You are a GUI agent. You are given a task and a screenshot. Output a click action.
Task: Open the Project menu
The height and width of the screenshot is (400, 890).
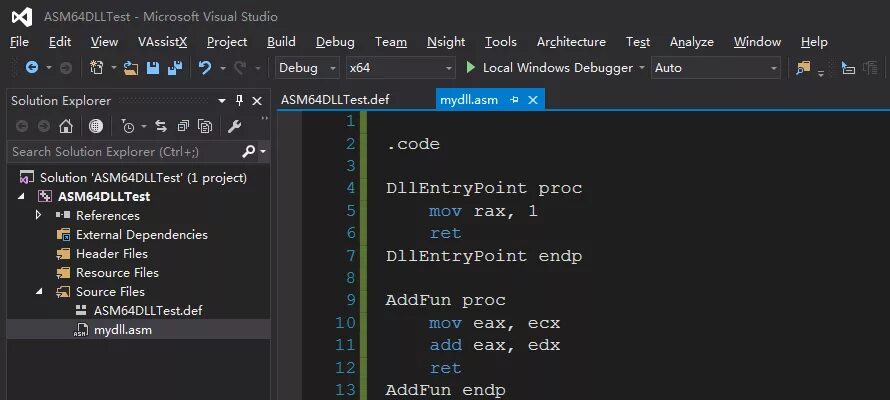(227, 42)
